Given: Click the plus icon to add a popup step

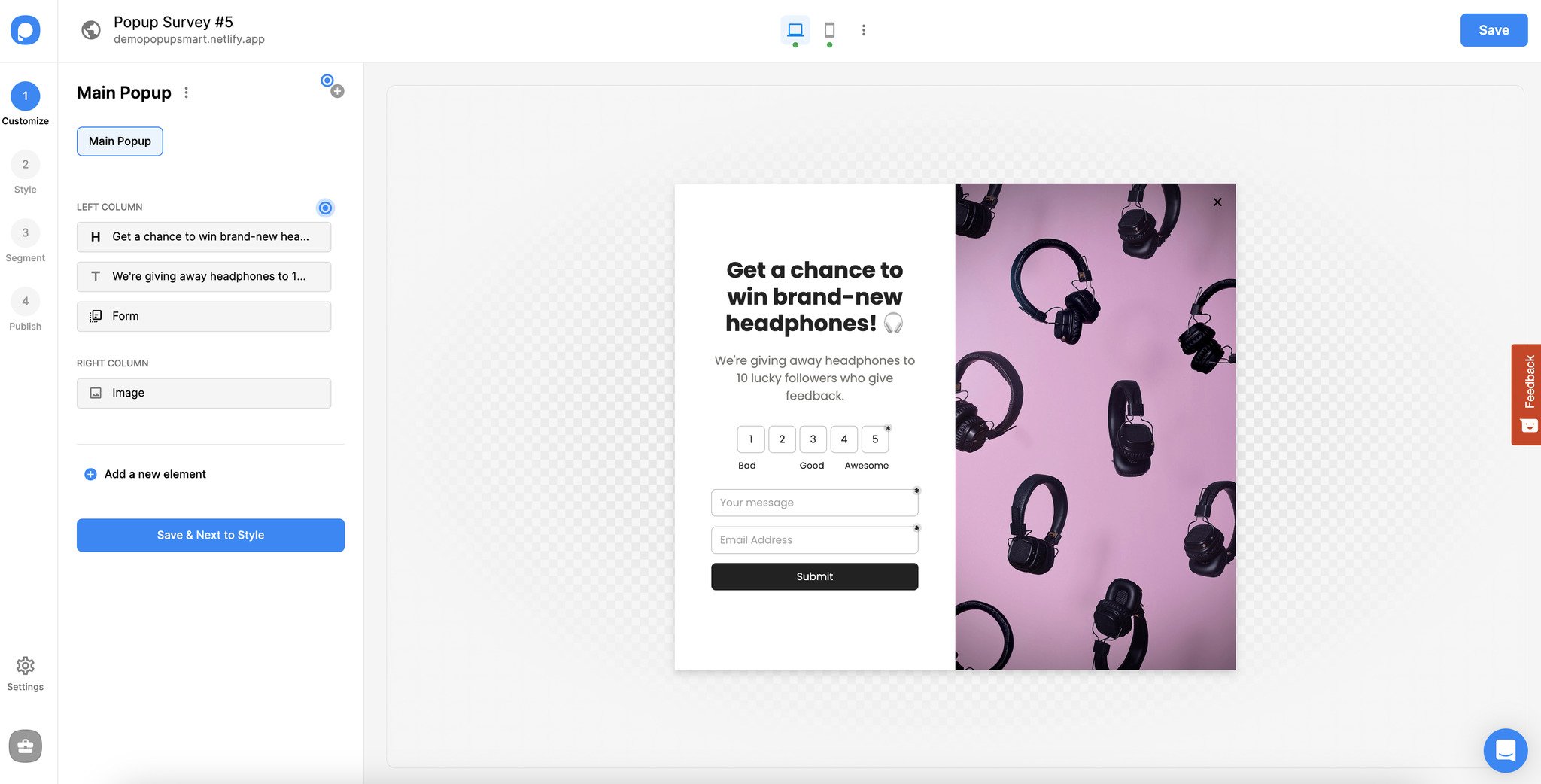Looking at the screenshot, I should point(337,90).
